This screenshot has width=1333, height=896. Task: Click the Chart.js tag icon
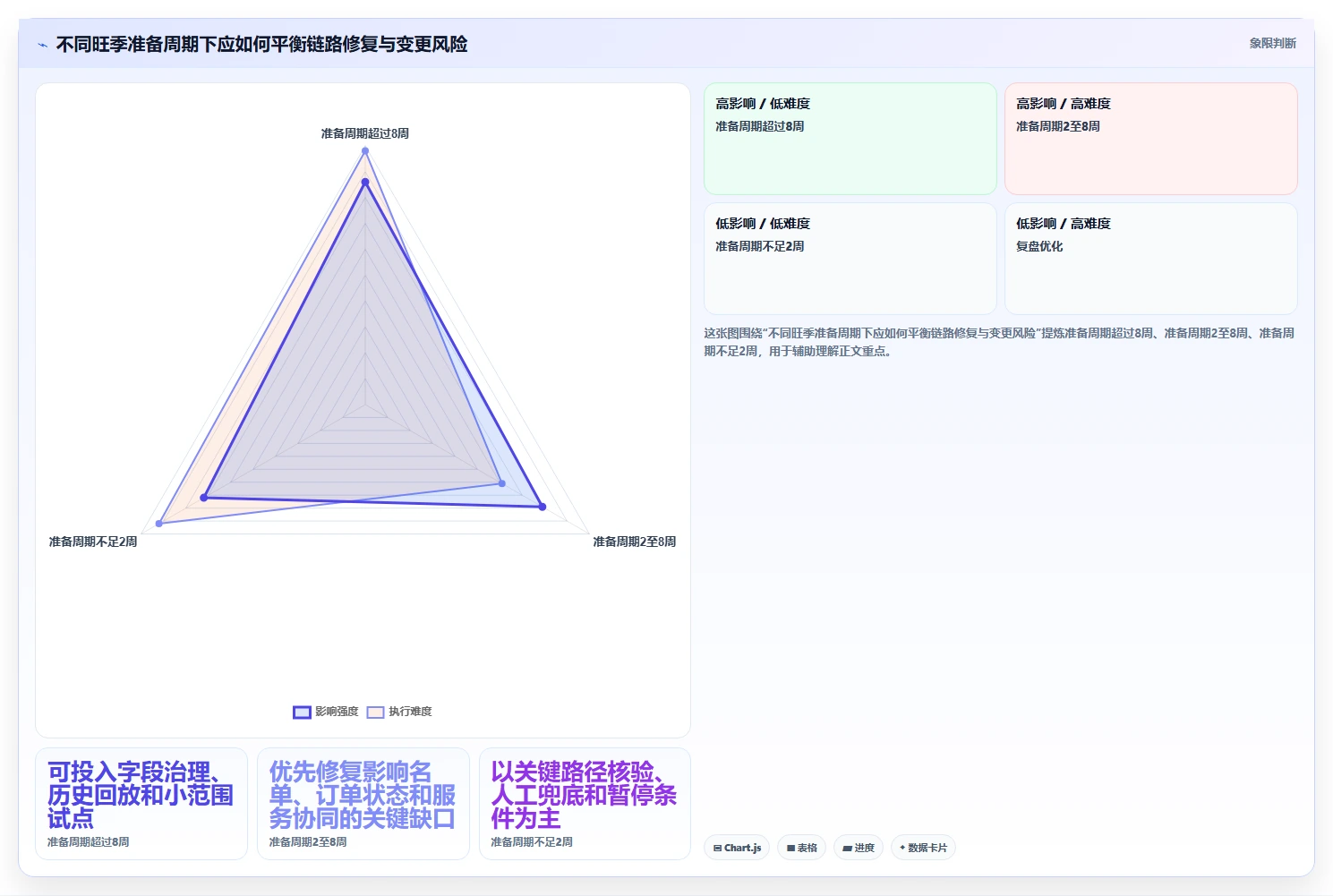point(717,848)
